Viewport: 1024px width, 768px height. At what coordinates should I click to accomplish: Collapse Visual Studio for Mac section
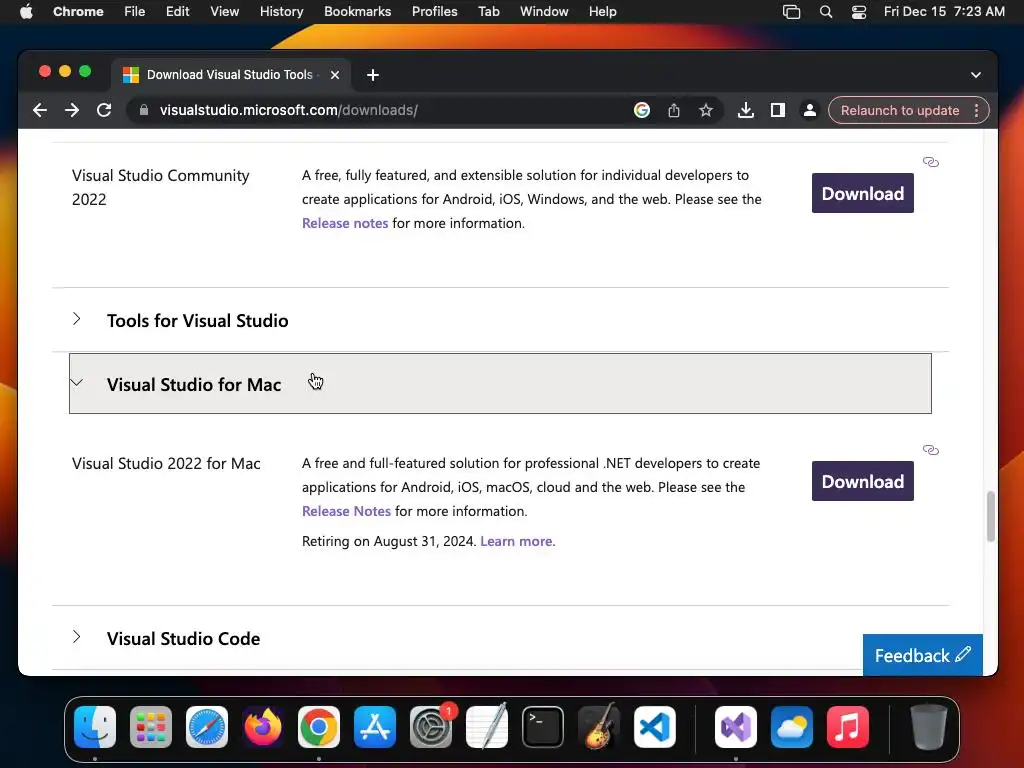click(x=500, y=383)
